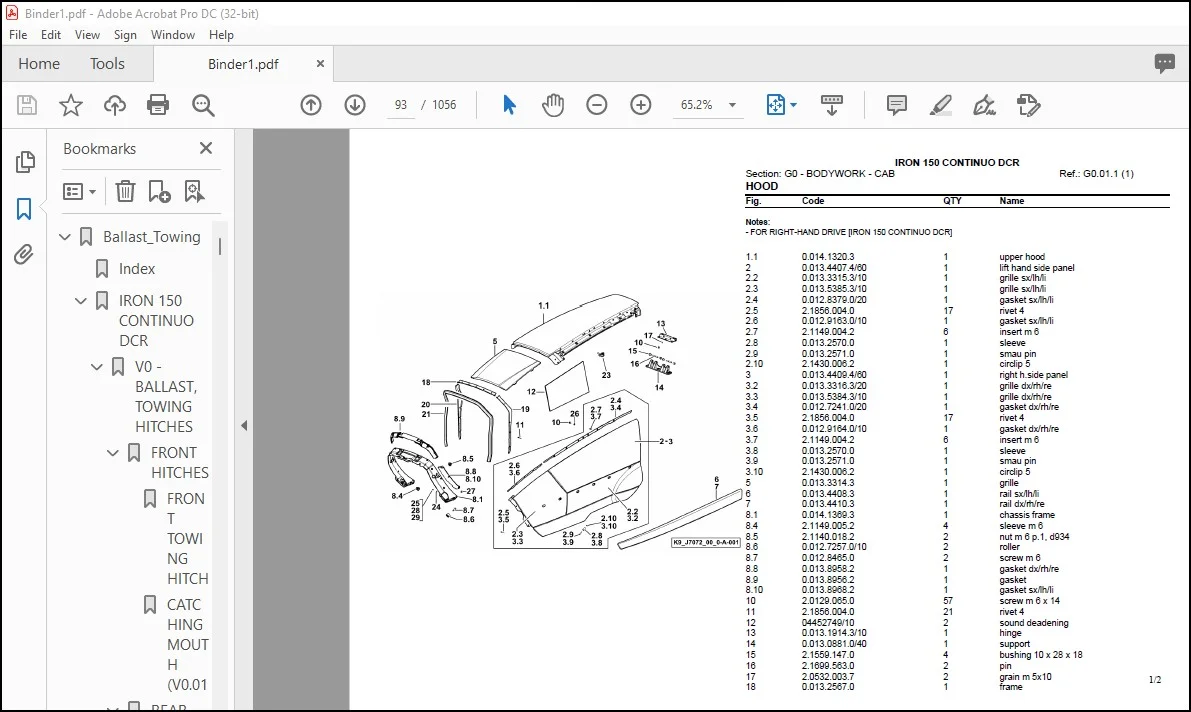Print the document with printer icon
This screenshot has width=1191, height=712.
click(x=158, y=105)
